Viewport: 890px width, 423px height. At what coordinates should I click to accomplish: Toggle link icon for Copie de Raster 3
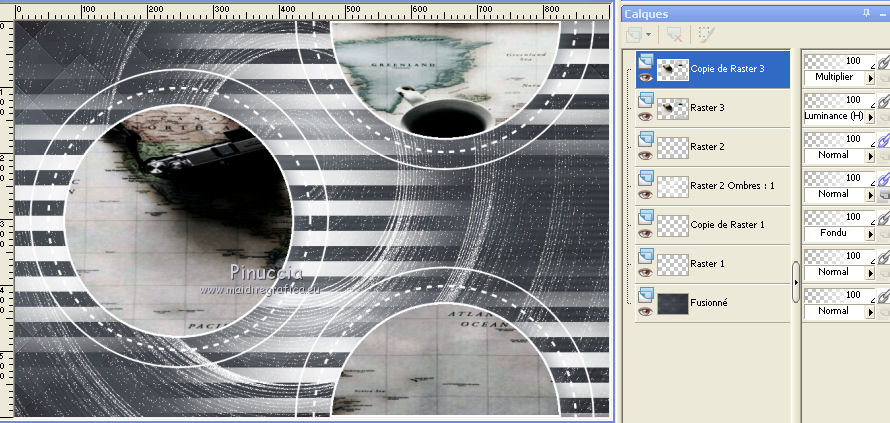pos(883,62)
